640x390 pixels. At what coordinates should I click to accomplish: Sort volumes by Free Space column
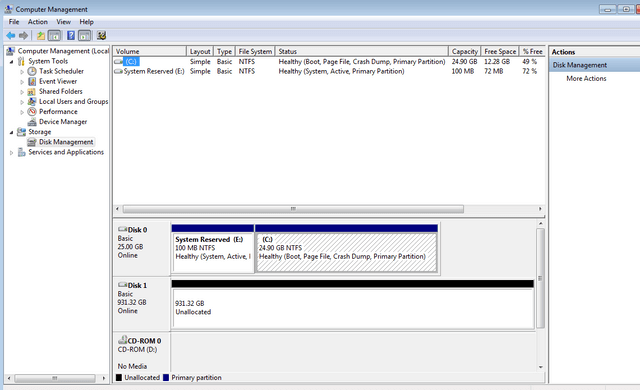coord(500,51)
